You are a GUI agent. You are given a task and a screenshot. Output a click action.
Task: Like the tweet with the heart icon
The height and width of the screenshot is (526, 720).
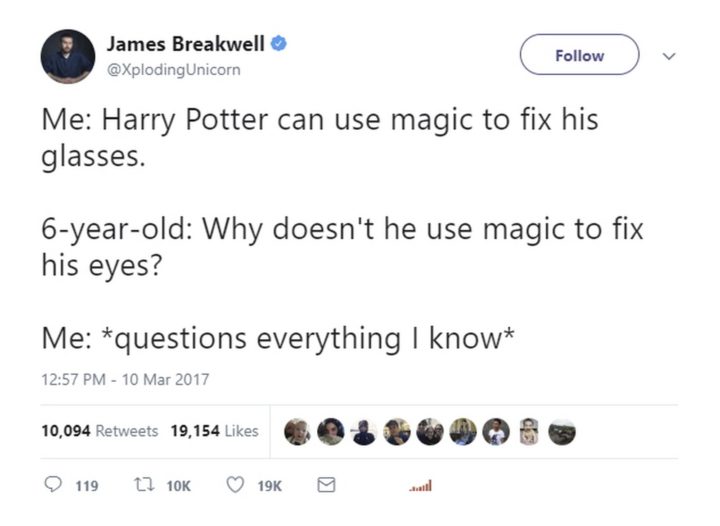[236, 485]
